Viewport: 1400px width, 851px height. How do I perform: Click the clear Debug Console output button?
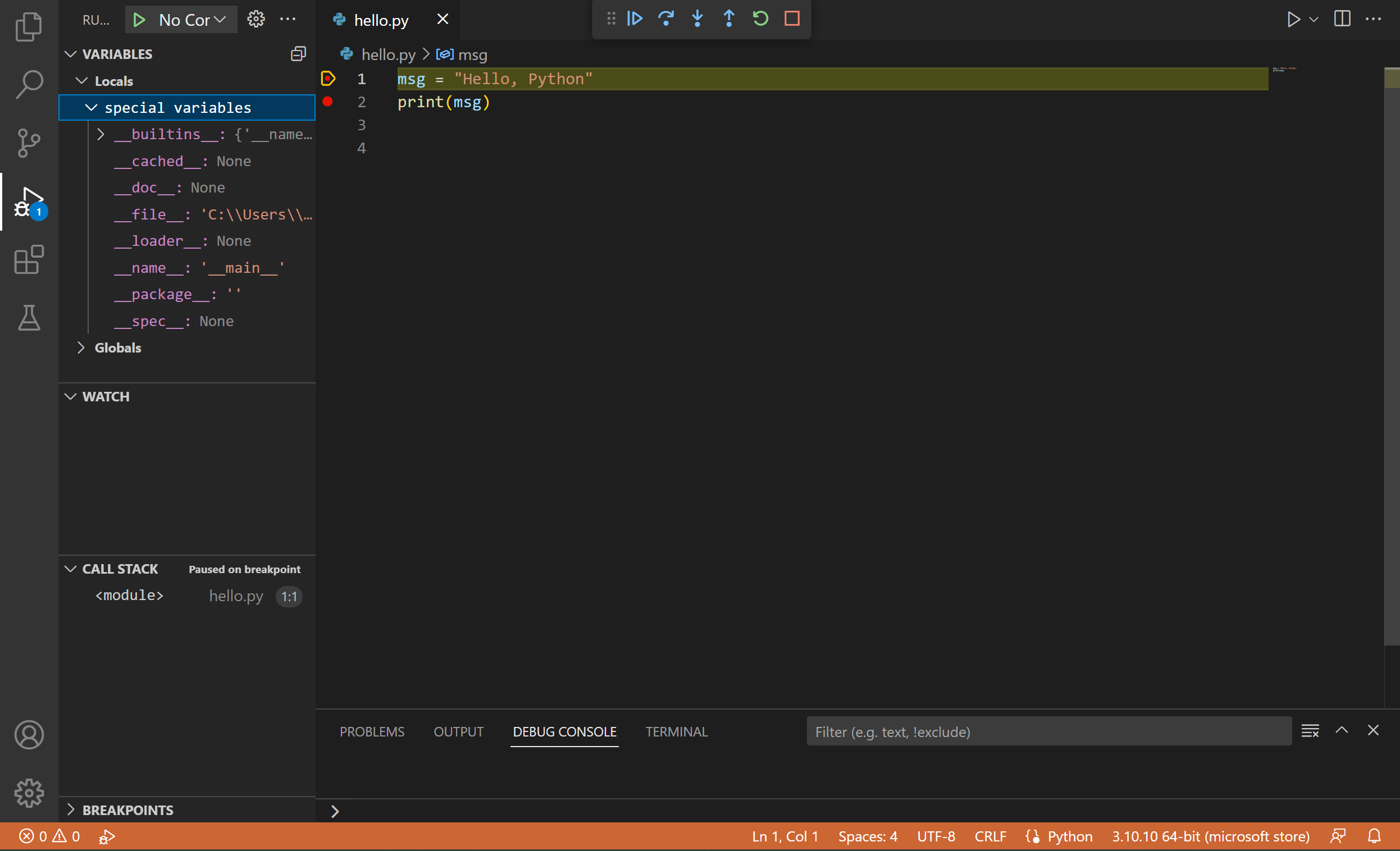click(1310, 731)
